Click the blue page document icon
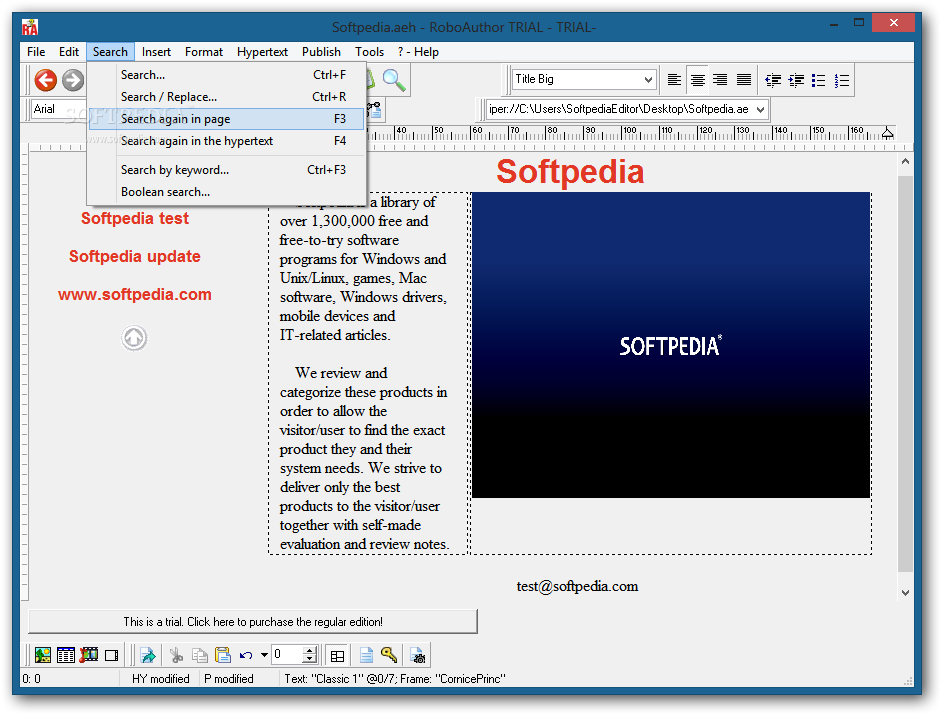This screenshot has width=942, height=715. (366, 655)
